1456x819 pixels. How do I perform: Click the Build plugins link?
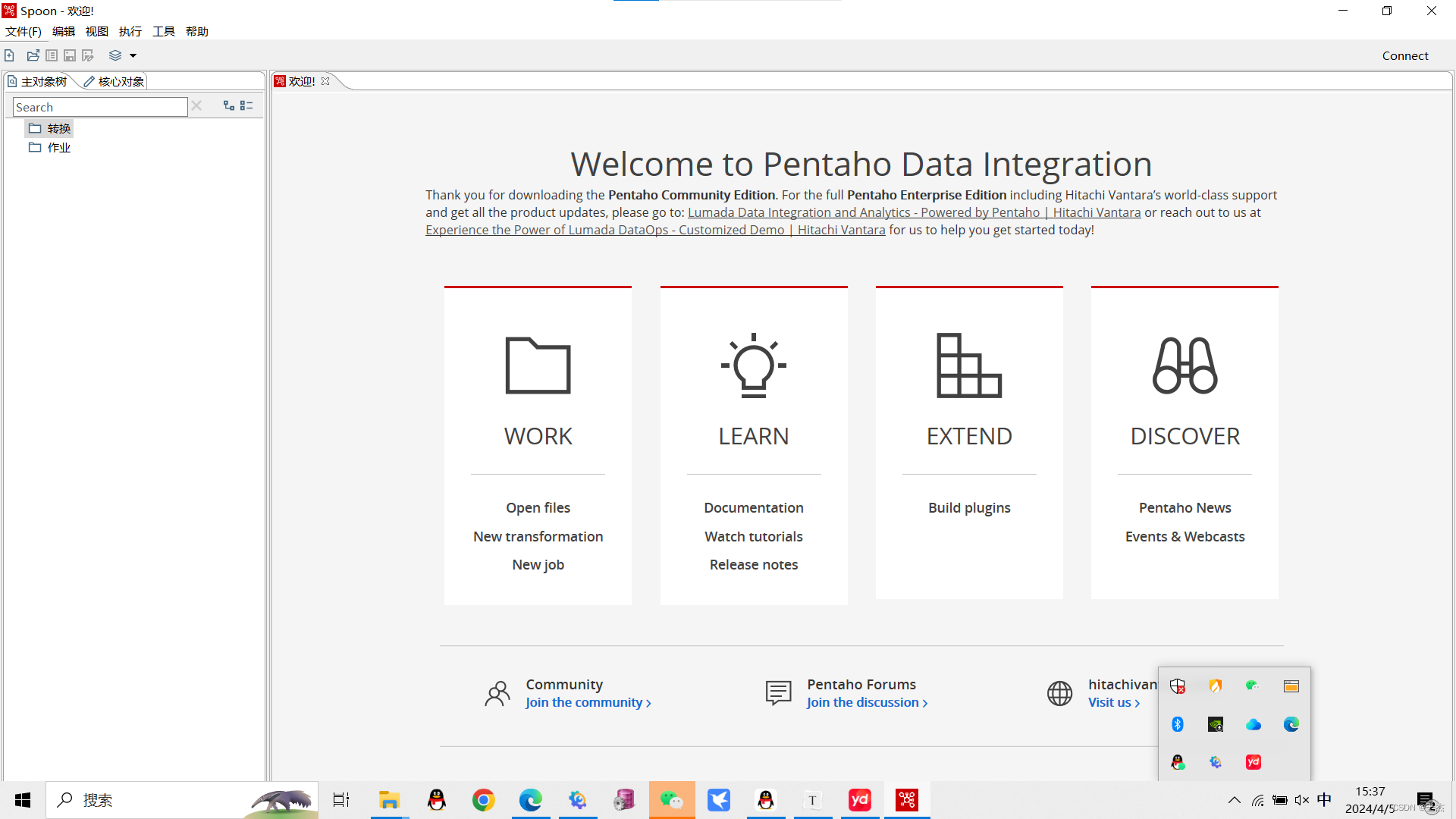pyautogui.click(x=969, y=507)
